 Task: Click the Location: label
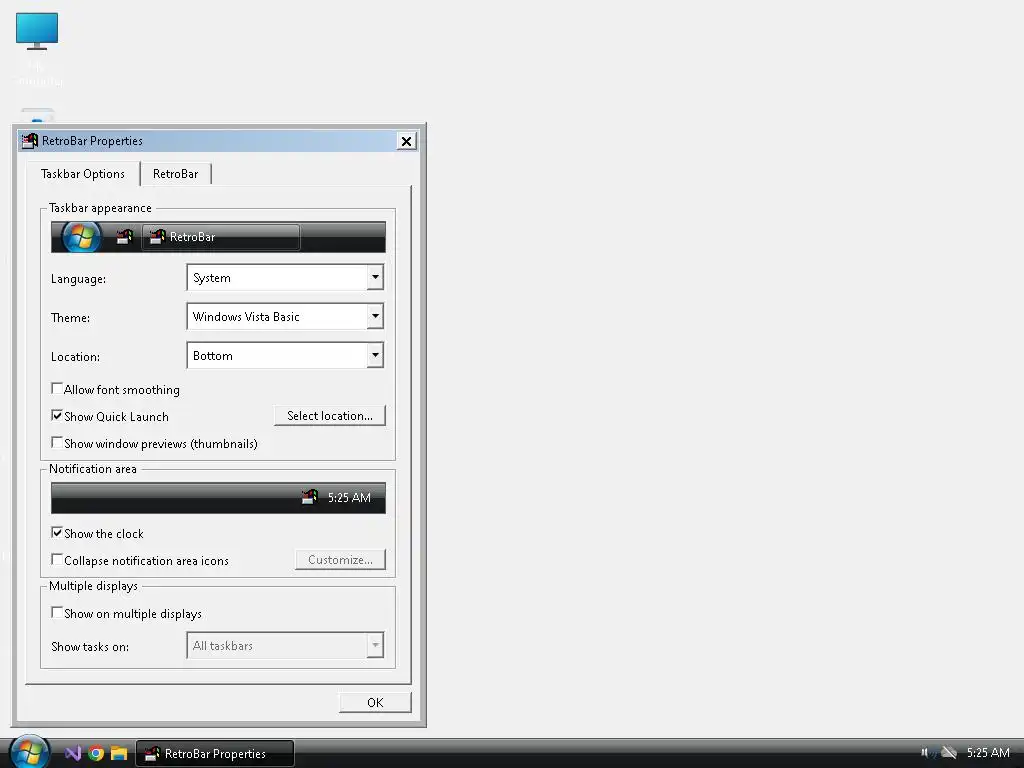point(75,357)
